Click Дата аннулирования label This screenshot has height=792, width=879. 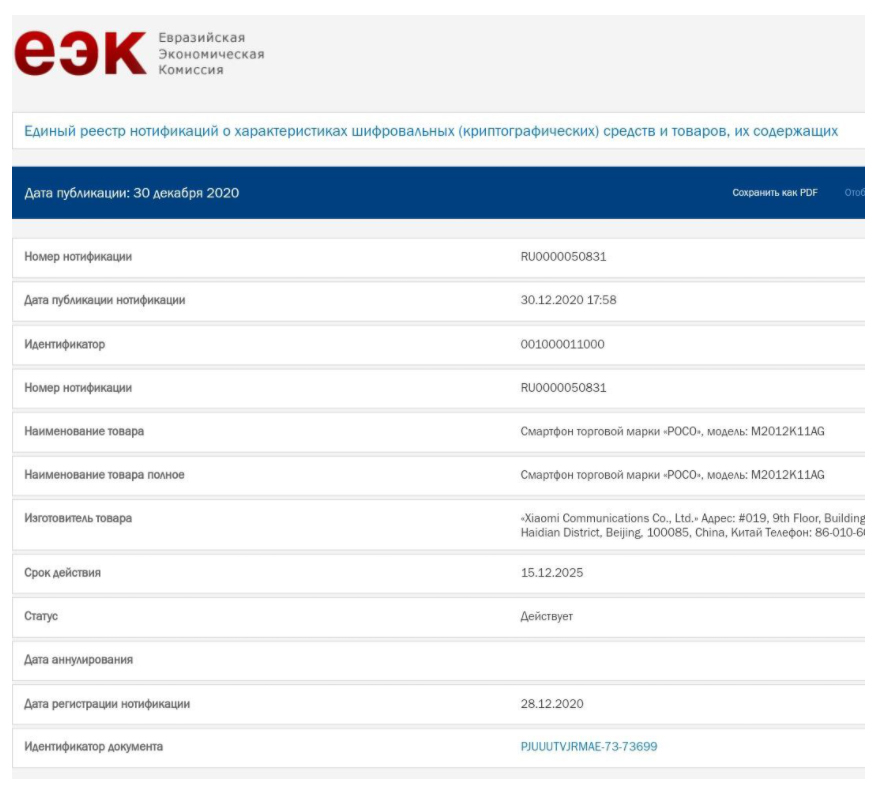pyautogui.click(x=78, y=660)
